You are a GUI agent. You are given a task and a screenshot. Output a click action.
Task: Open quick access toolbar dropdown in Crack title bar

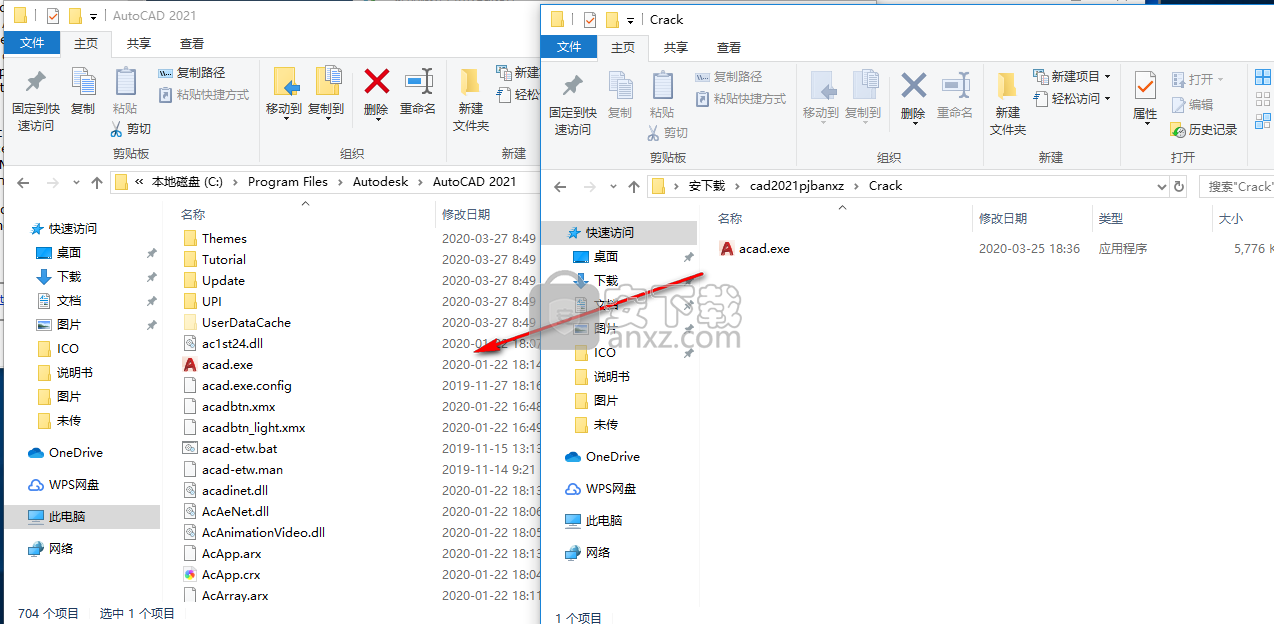[x=630, y=20]
